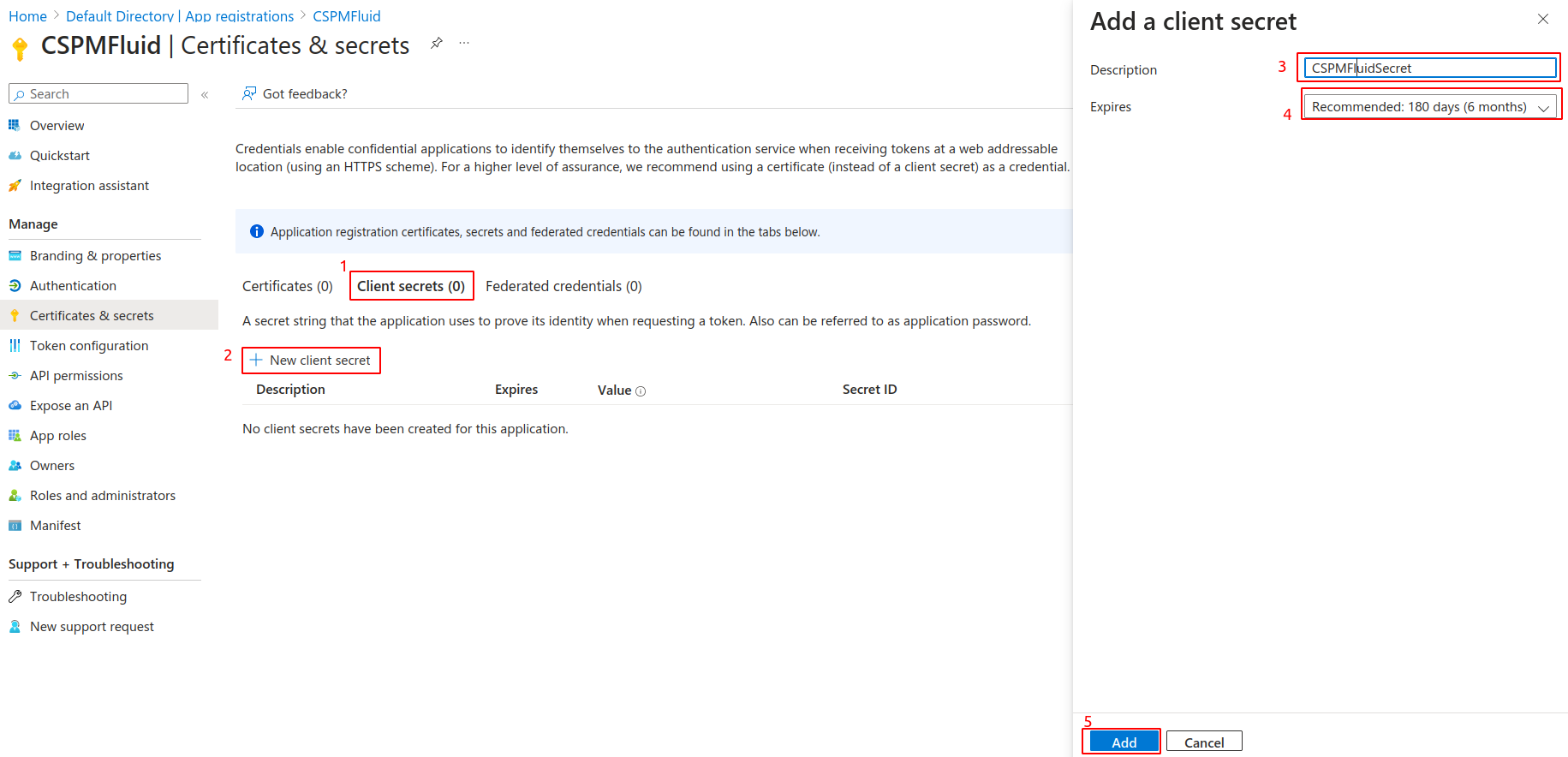Viewport: 1568px width, 757px height.
Task: Open Quickstart in the sidebar
Action: click(x=59, y=155)
